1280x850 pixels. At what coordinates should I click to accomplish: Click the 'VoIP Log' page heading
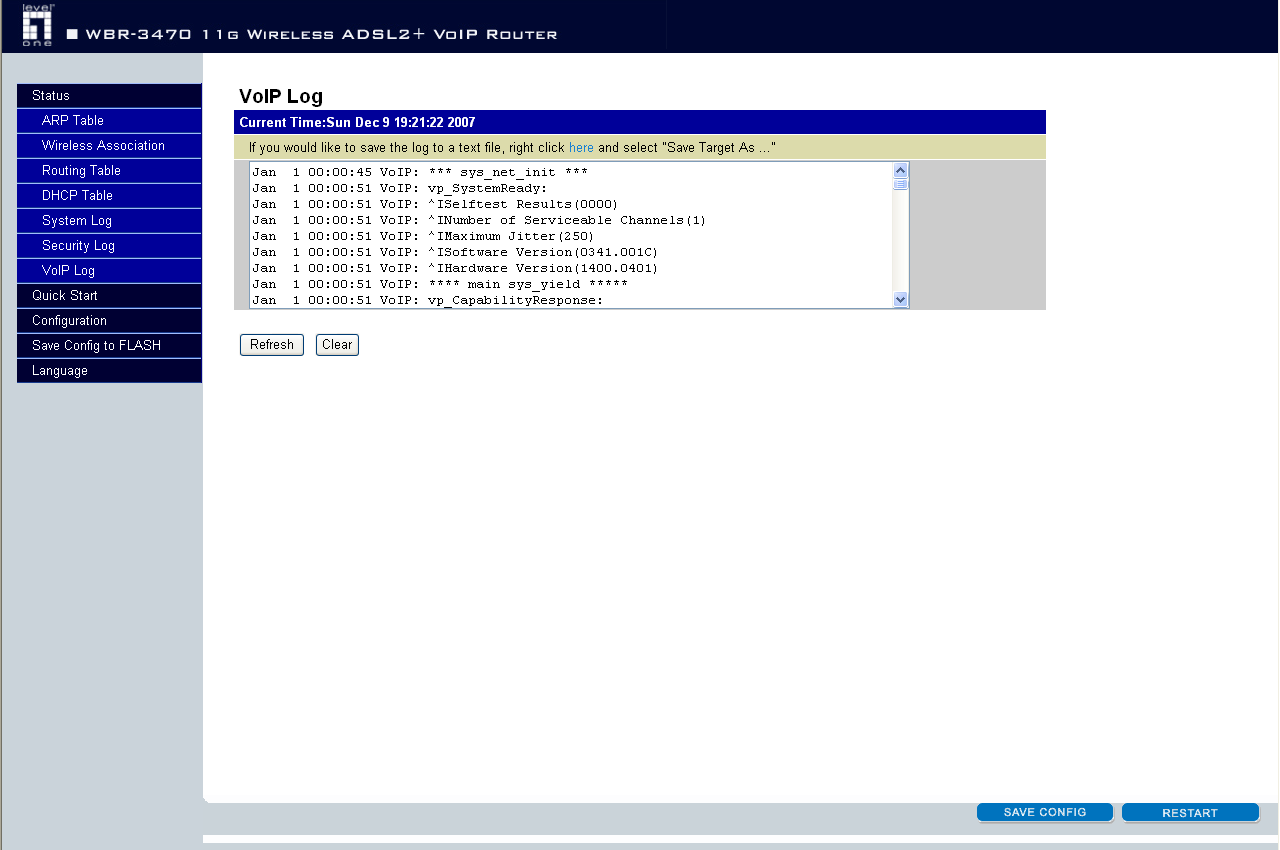point(281,97)
